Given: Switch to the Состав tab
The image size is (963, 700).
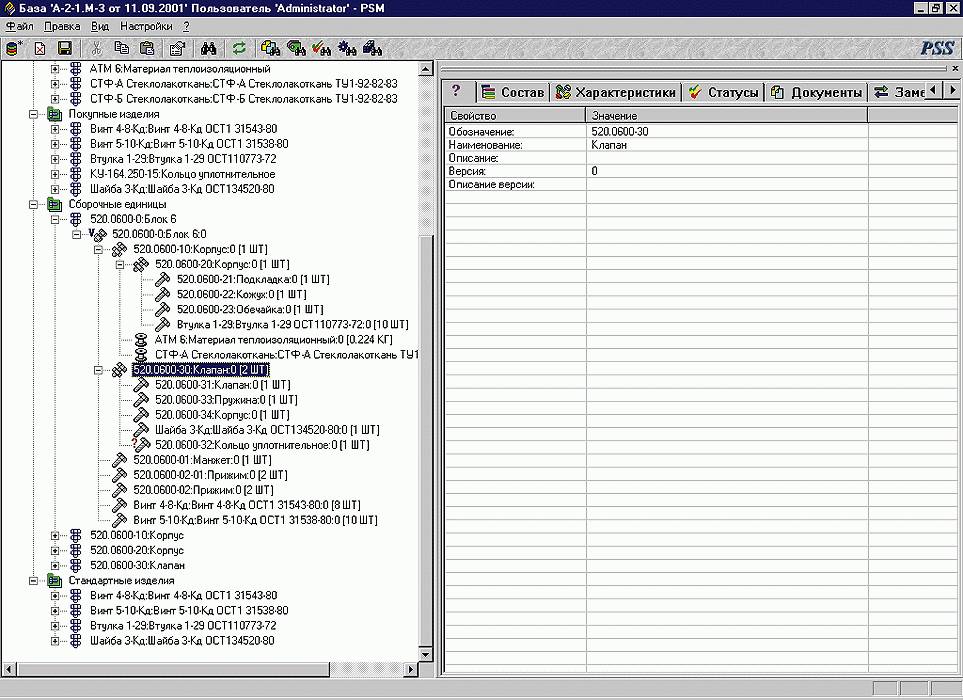Looking at the screenshot, I should (x=512, y=92).
